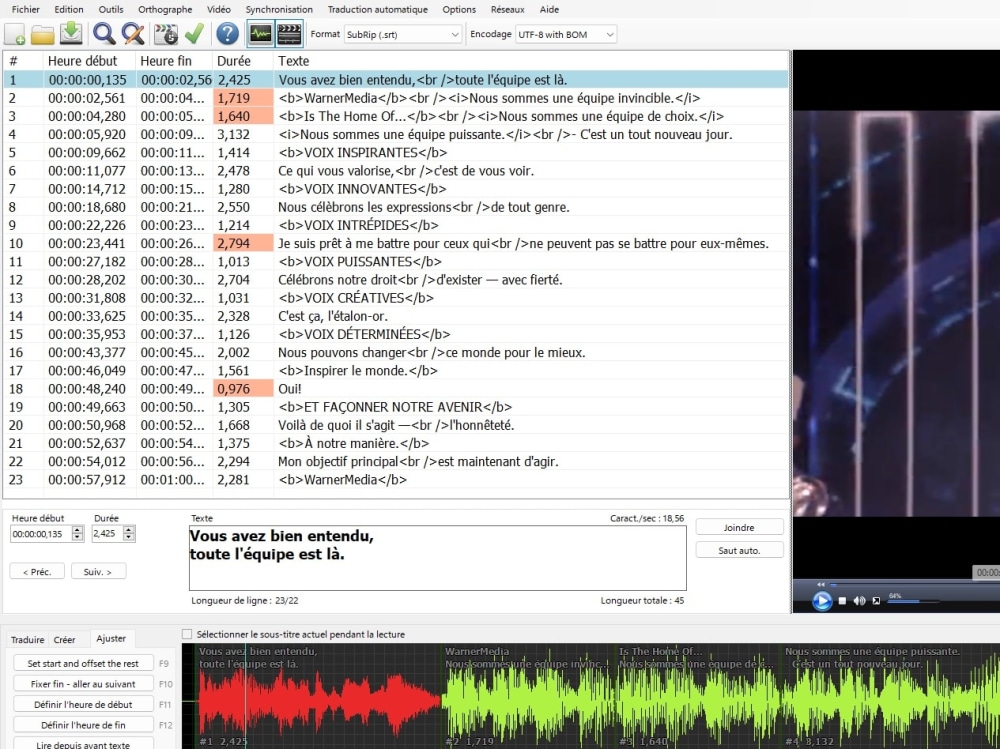Click the rewind double-arrow in the player
1000x749 pixels.
pos(821,584)
